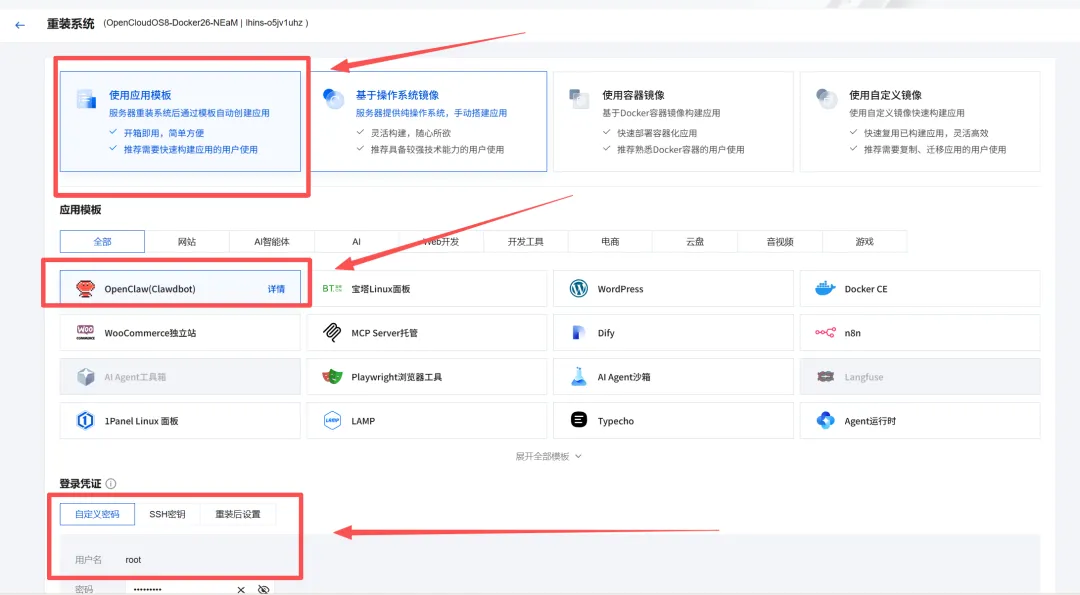Click the 使用容器镜像 card icon
The image size is (1080, 595).
point(579,99)
